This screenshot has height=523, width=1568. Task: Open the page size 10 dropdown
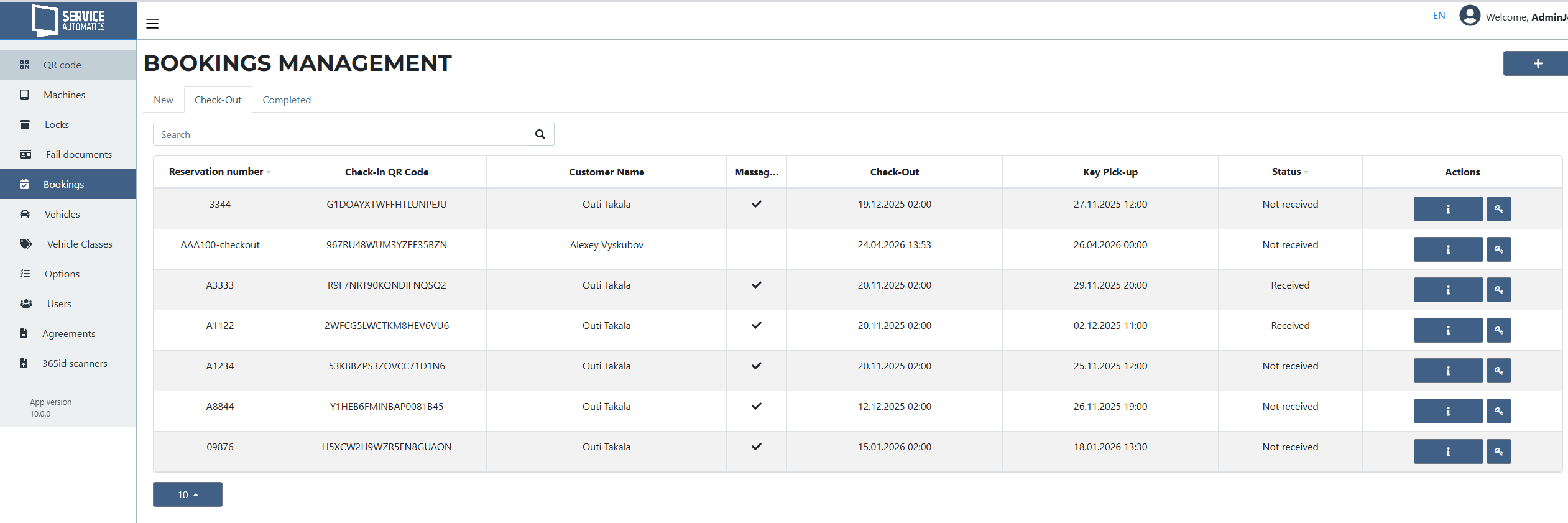click(188, 494)
